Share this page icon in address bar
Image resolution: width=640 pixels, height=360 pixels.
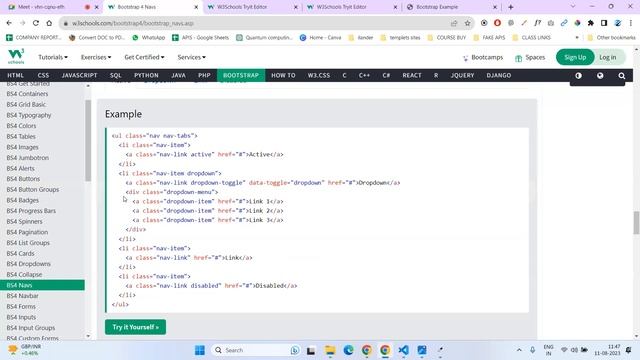tap(454, 23)
